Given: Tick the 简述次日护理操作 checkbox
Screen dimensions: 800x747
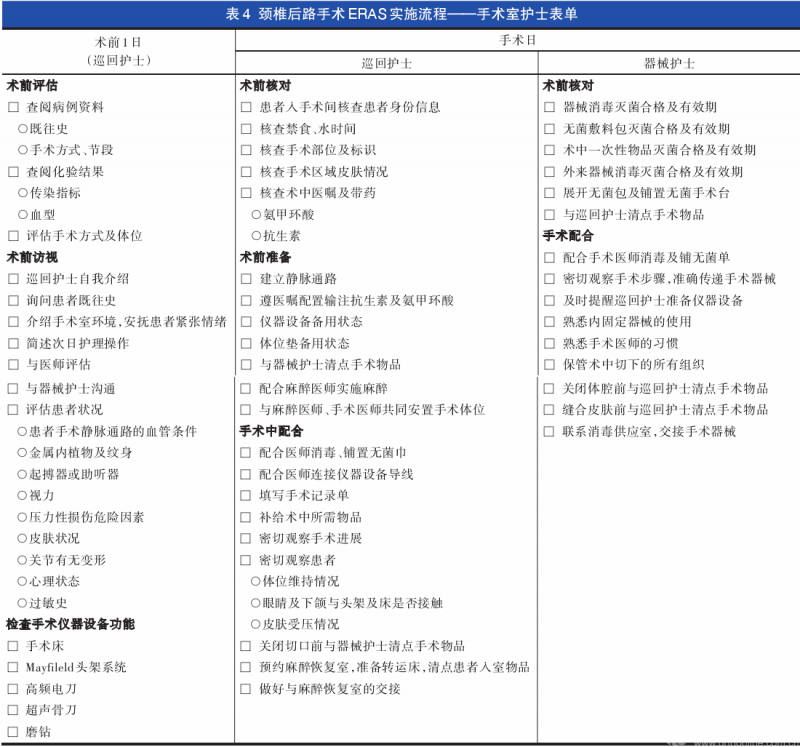Looking at the screenshot, I should point(14,343).
